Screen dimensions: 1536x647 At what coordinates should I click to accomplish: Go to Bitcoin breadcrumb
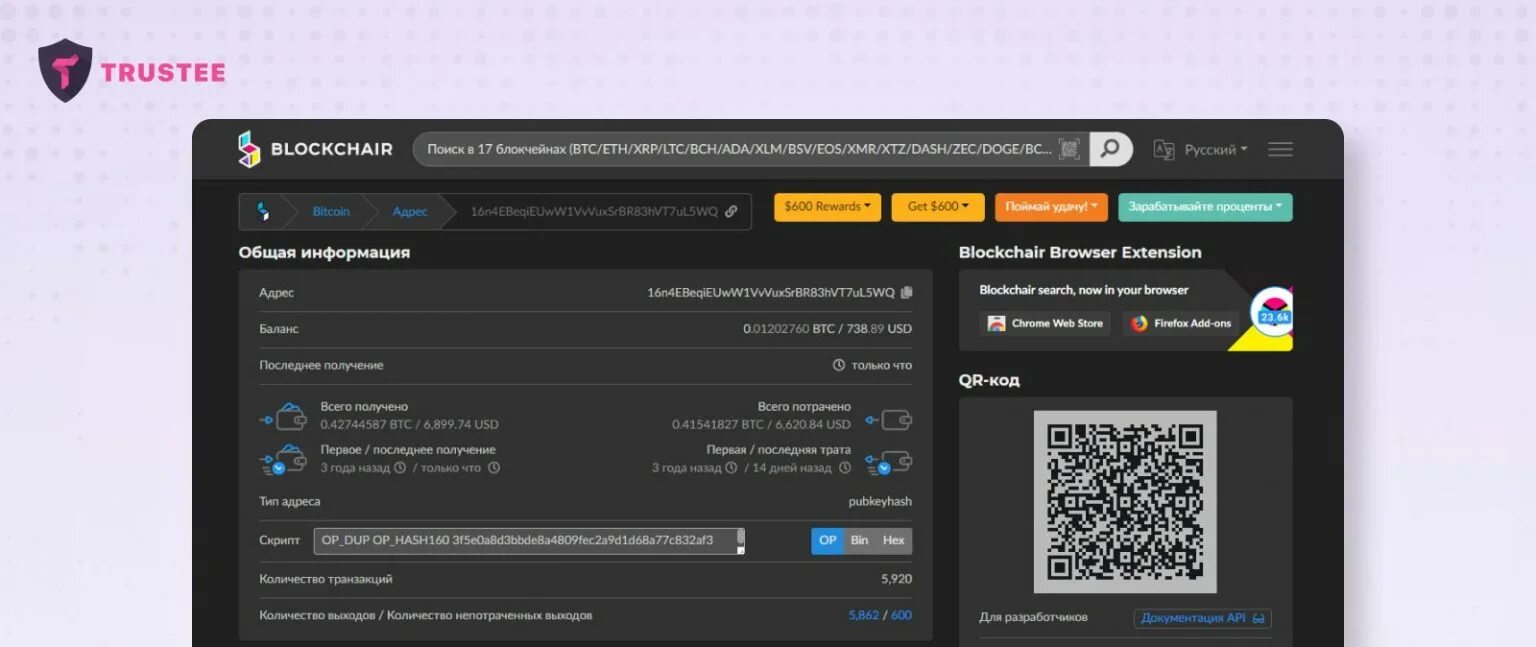coord(331,211)
